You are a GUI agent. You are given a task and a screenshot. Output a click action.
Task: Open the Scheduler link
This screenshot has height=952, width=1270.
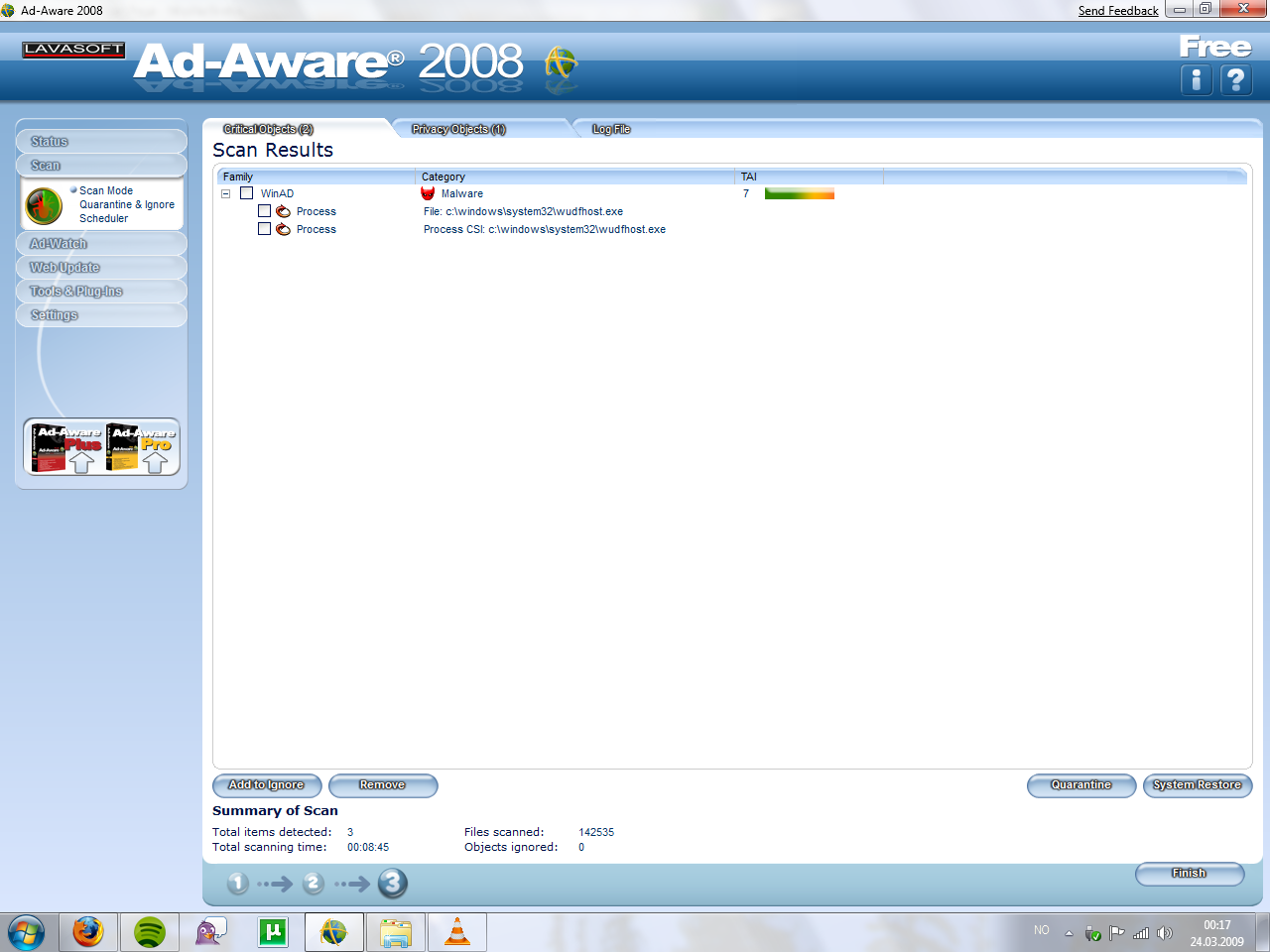coord(104,218)
